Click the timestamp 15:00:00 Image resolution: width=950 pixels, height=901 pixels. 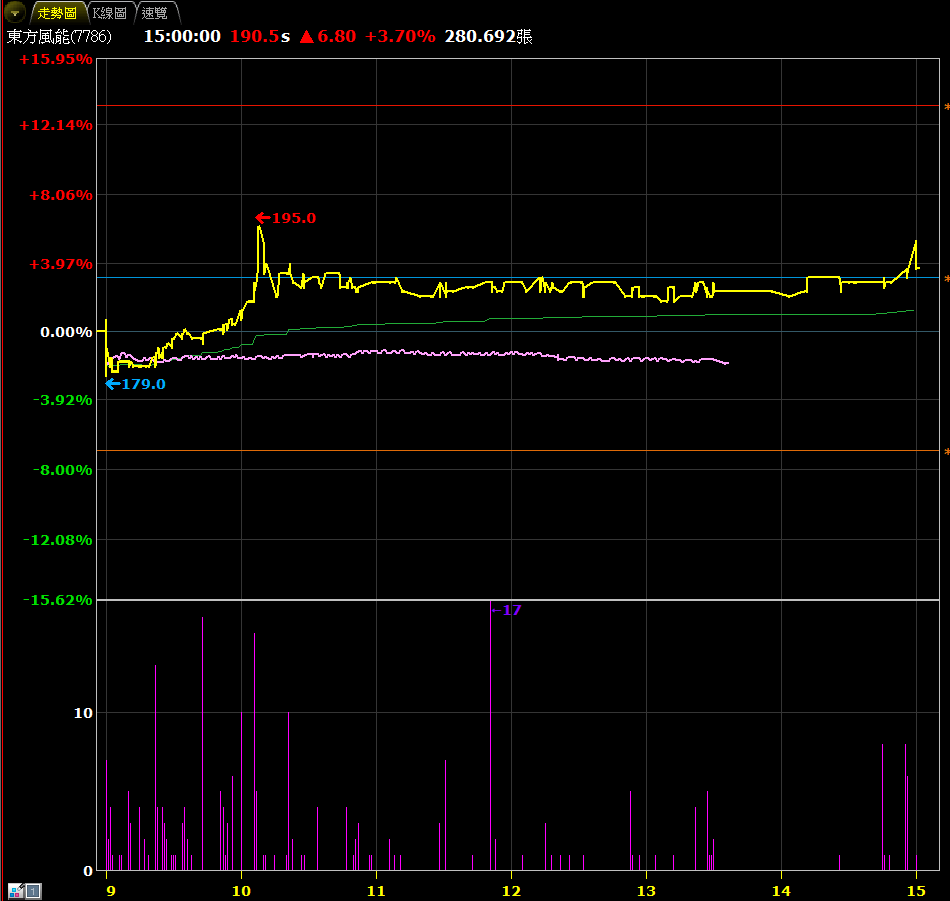(x=182, y=36)
